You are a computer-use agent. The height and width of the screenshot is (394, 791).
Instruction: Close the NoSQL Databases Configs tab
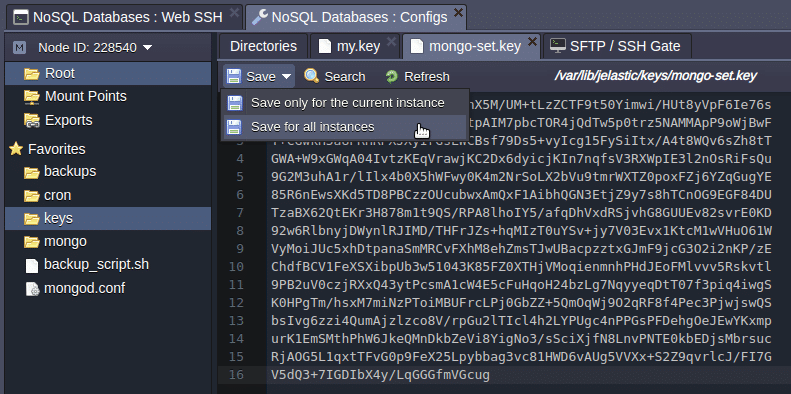point(458,12)
